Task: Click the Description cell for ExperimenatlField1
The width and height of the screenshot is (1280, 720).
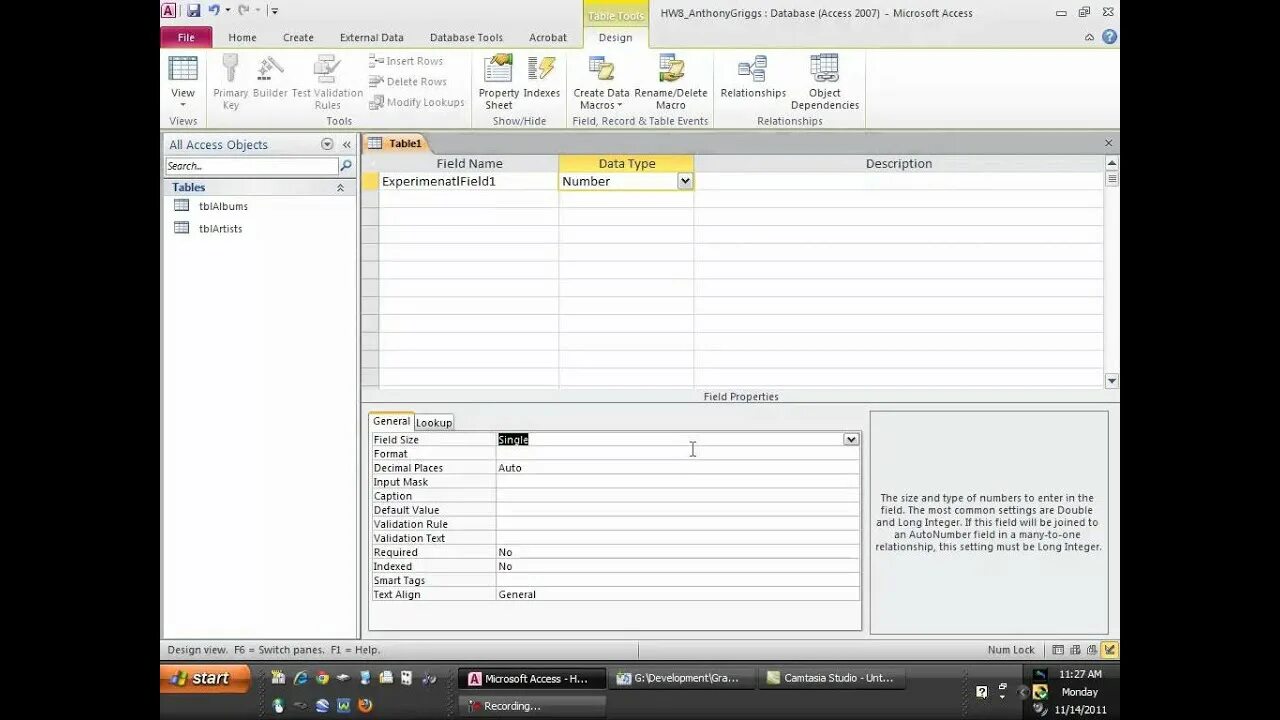Action: click(899, 181)
